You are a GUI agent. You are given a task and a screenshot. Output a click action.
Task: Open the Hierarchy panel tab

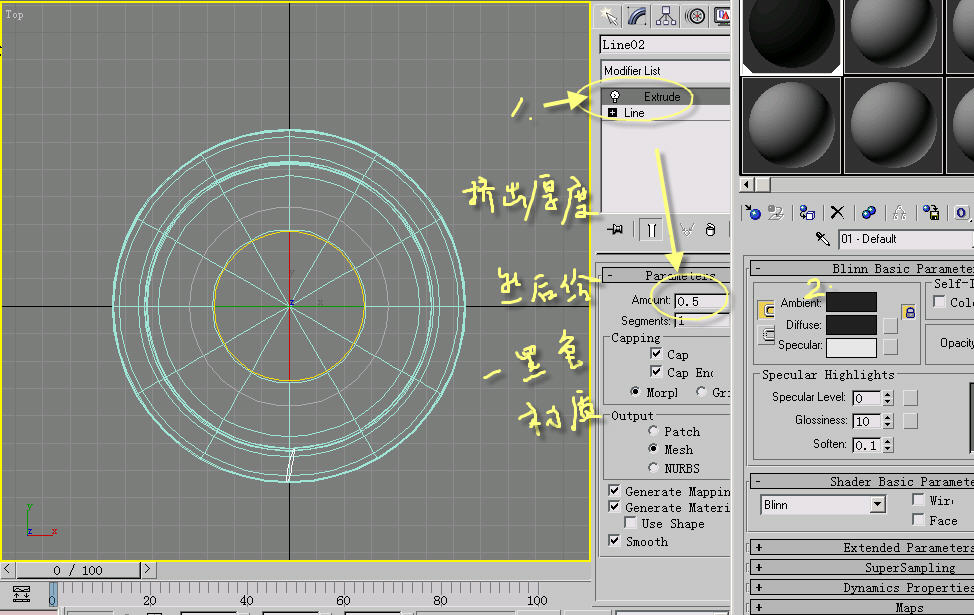[666, 16]
